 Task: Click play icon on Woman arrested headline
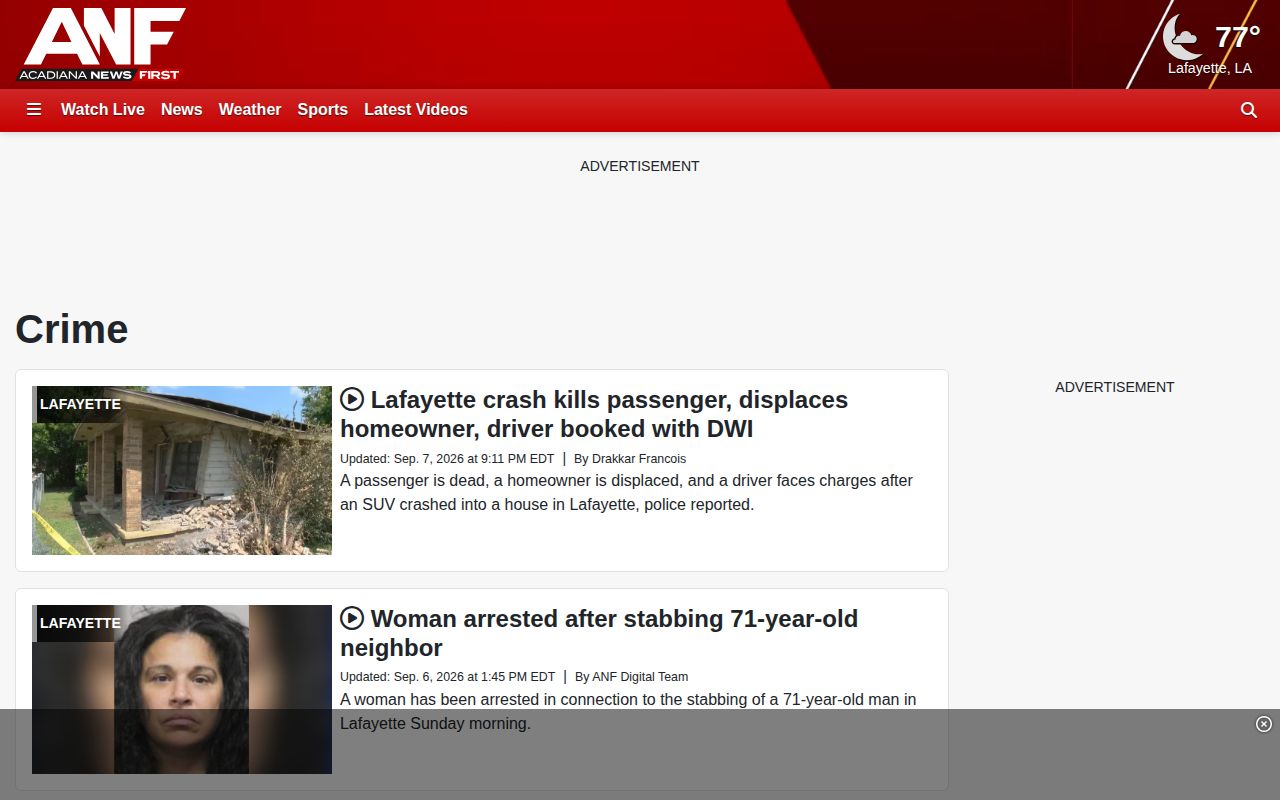352,618
